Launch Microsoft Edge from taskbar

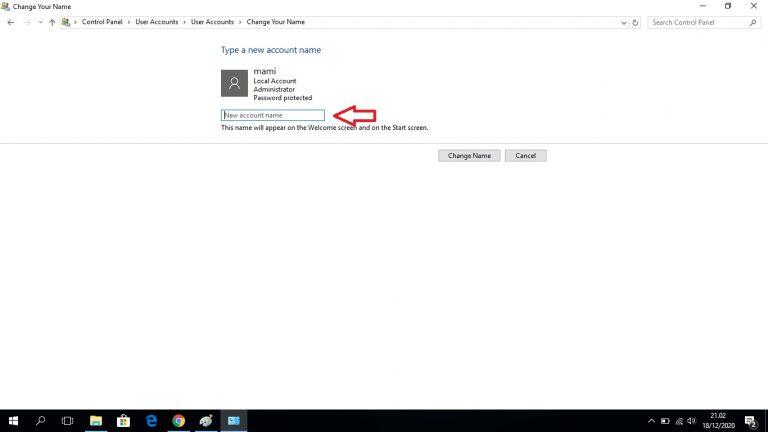(x=151, y=421)
